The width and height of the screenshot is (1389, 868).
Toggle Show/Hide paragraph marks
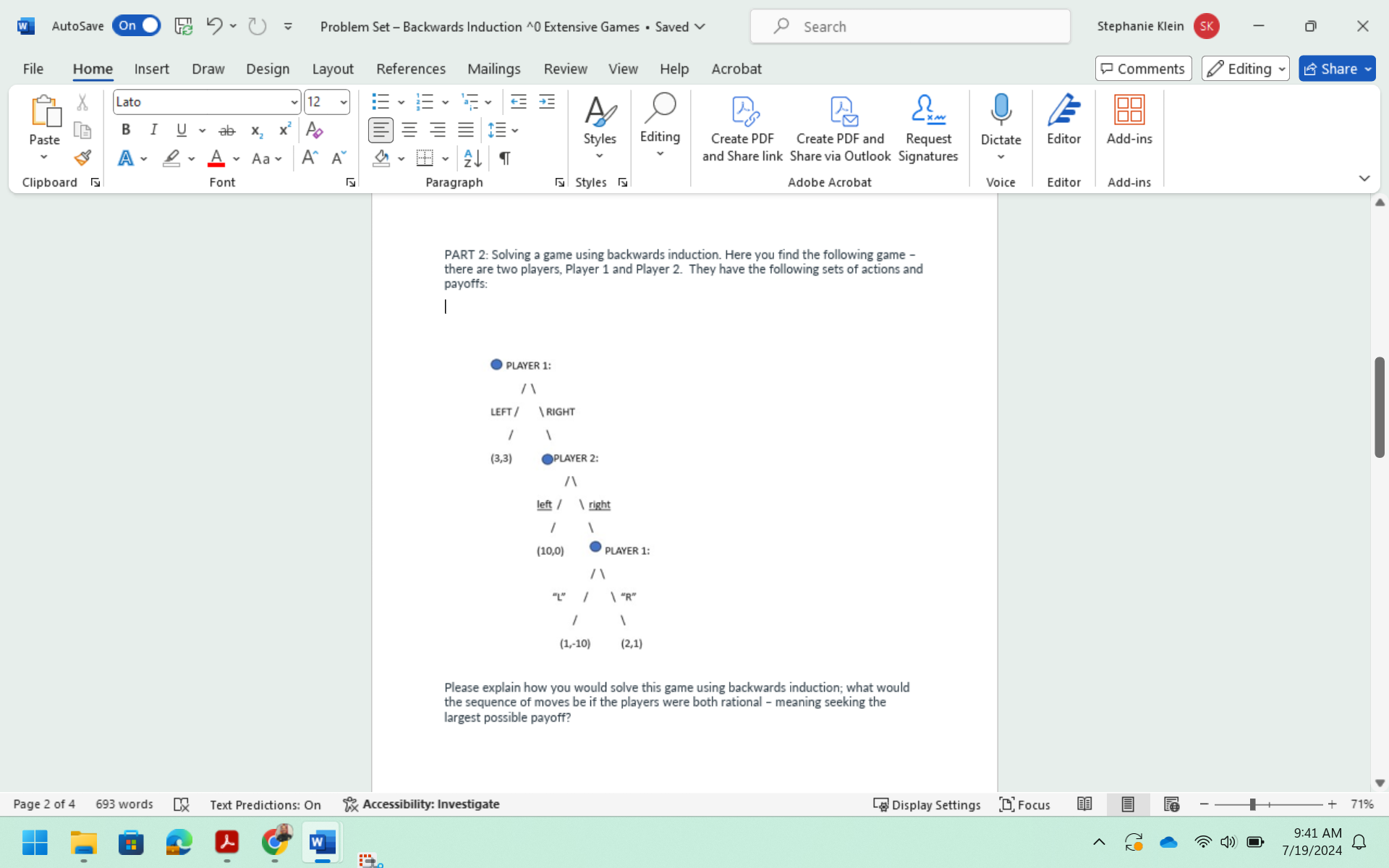click(x=505, y=158)
